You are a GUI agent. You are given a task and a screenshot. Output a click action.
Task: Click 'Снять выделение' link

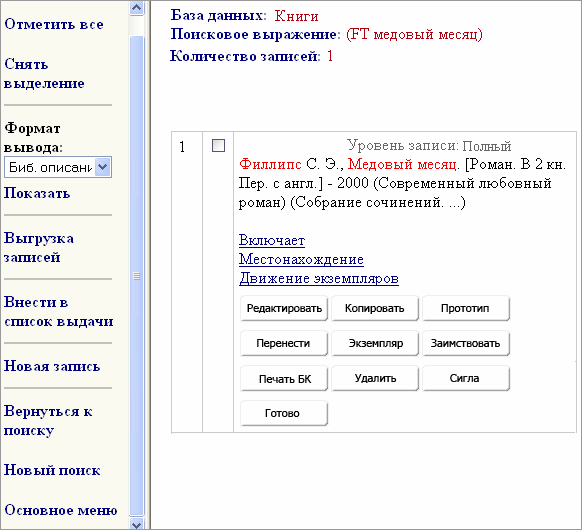[x=44, y=74]
